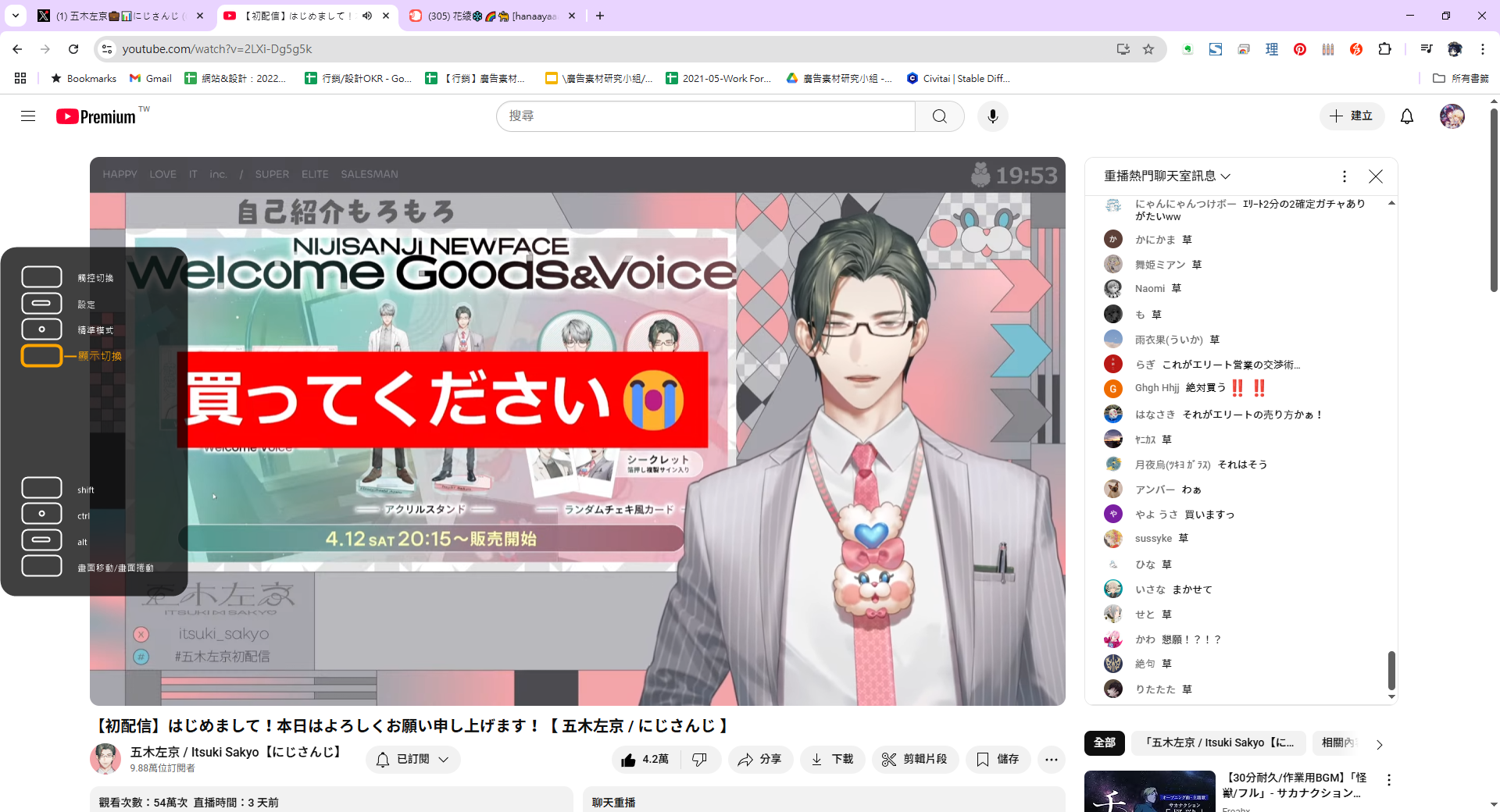Open the tab search dropdown arrow
Viewport: 1500px width, 812px height.
tap(16, 16)
